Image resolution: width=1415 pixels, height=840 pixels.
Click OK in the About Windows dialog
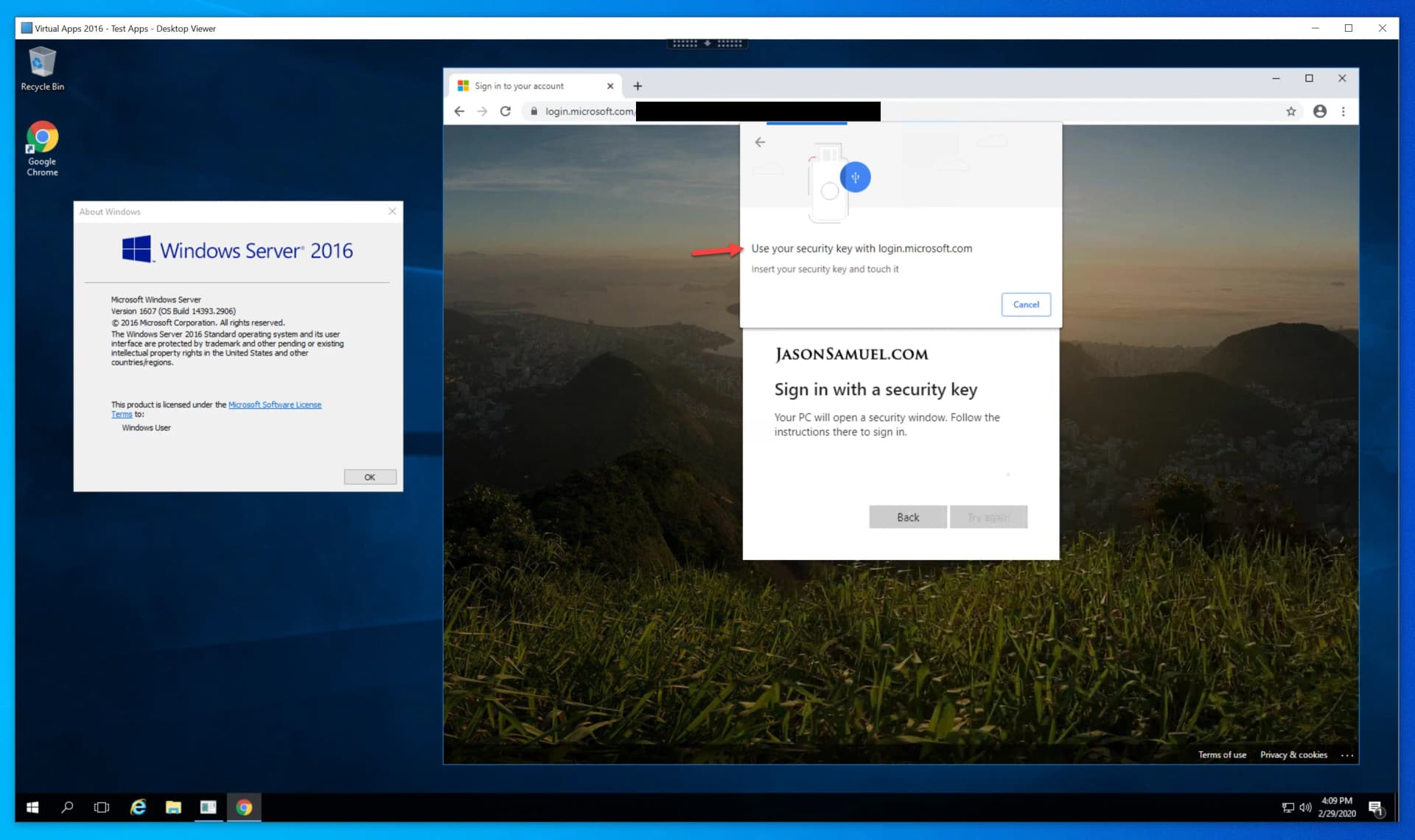(x=370, y=477)
